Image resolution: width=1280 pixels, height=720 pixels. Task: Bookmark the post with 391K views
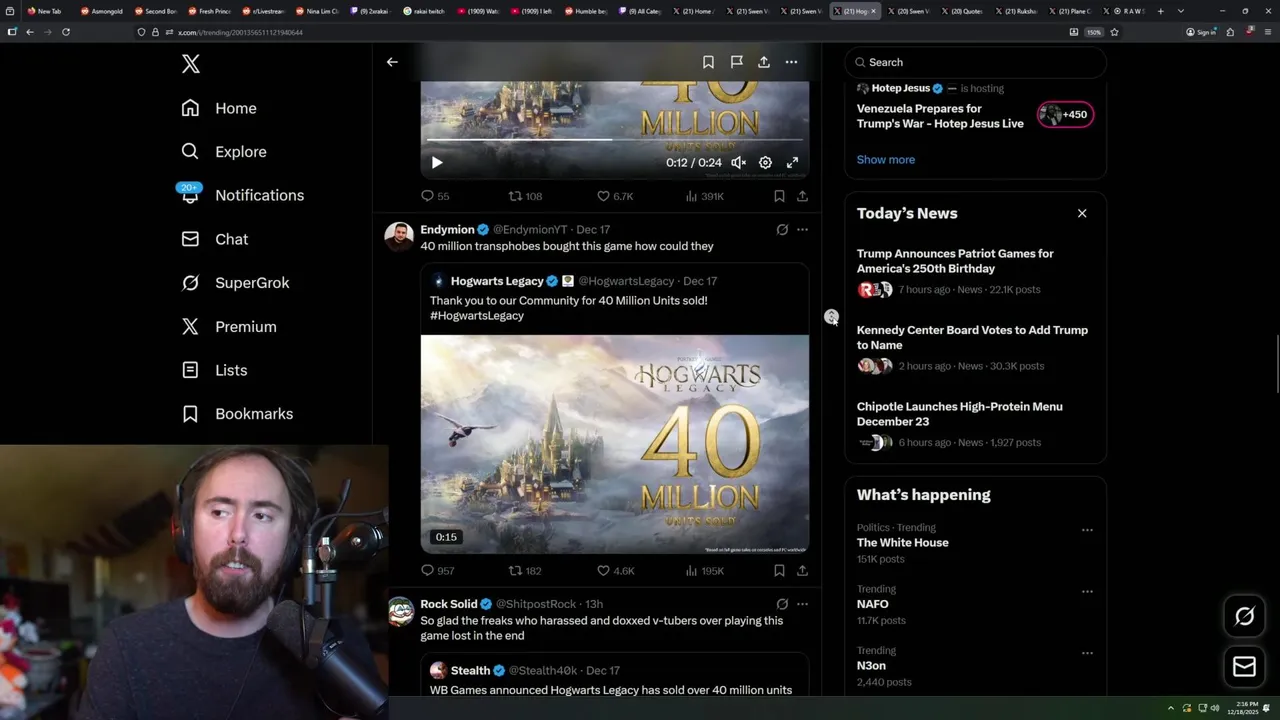coord(779,196)
